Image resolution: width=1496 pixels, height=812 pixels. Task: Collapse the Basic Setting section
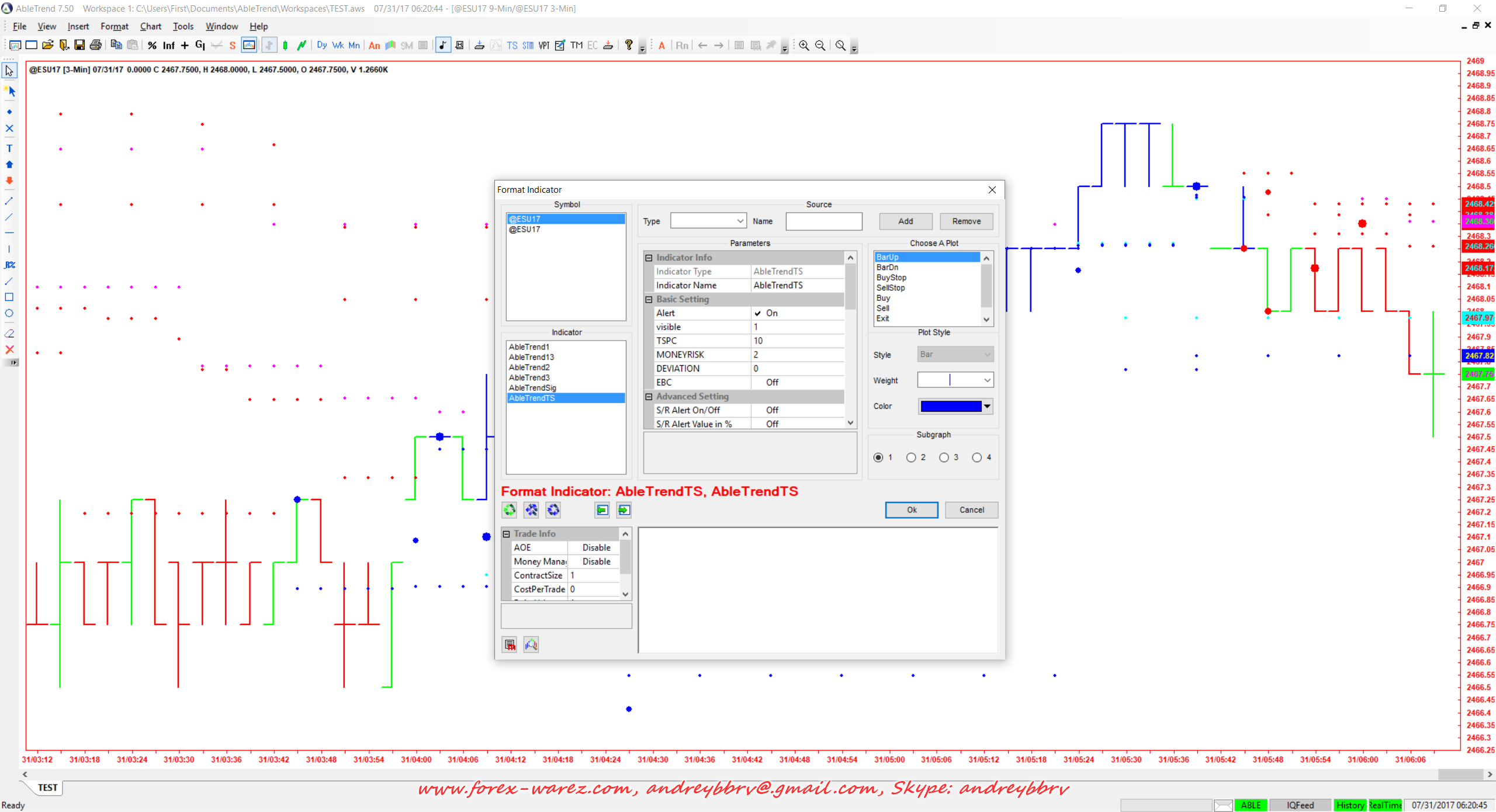[649, 299]
